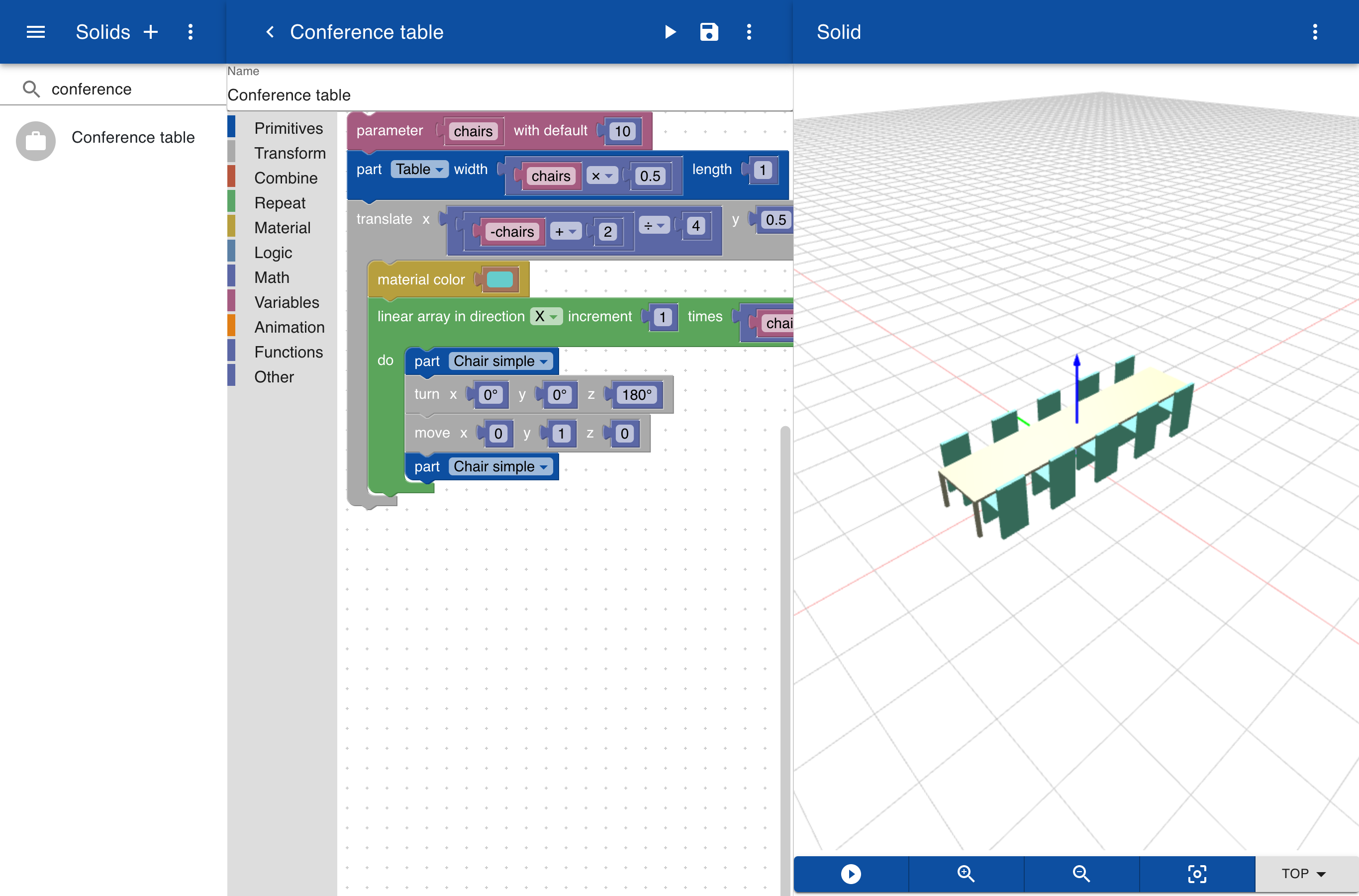Screen dimensions: 1359x896
Task: Open first Chair simple part dropdown
Action: [500, 361]
